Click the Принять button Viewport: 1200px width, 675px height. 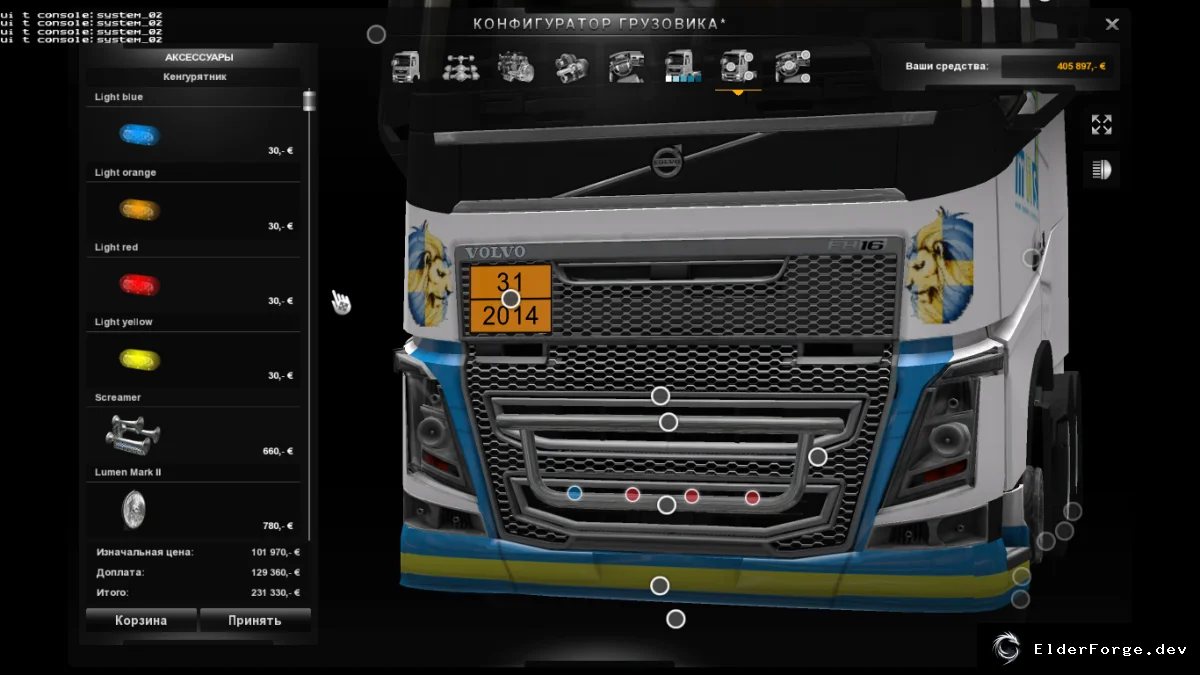coord(255,620)
